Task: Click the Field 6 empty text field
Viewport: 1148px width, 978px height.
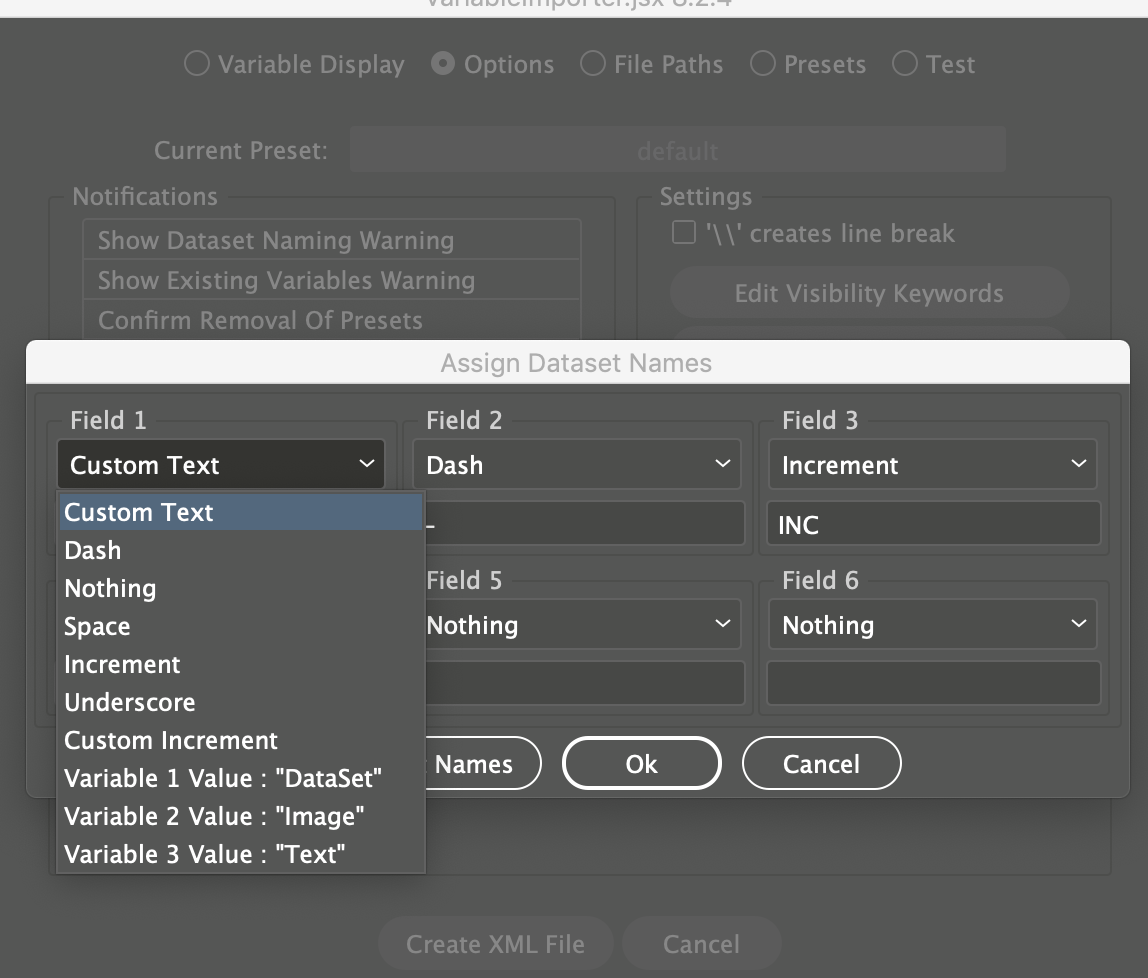Action: 933,683
